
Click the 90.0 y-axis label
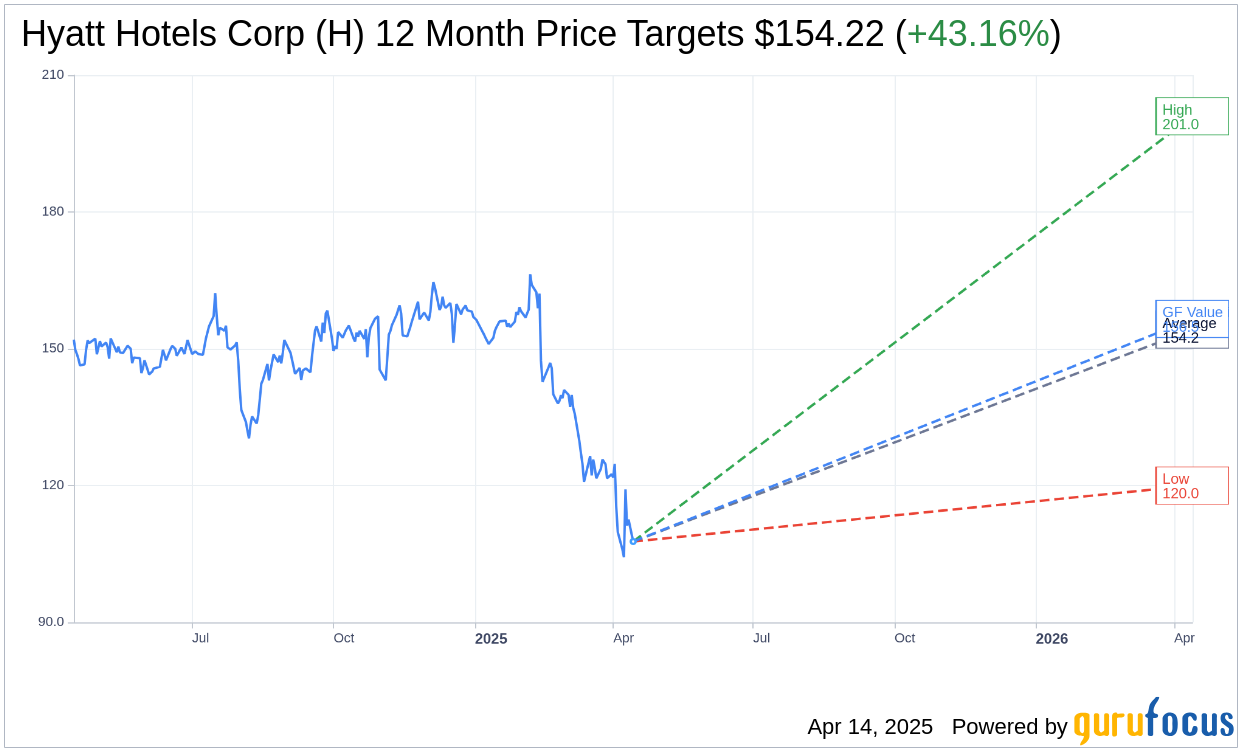click(50, 622)
